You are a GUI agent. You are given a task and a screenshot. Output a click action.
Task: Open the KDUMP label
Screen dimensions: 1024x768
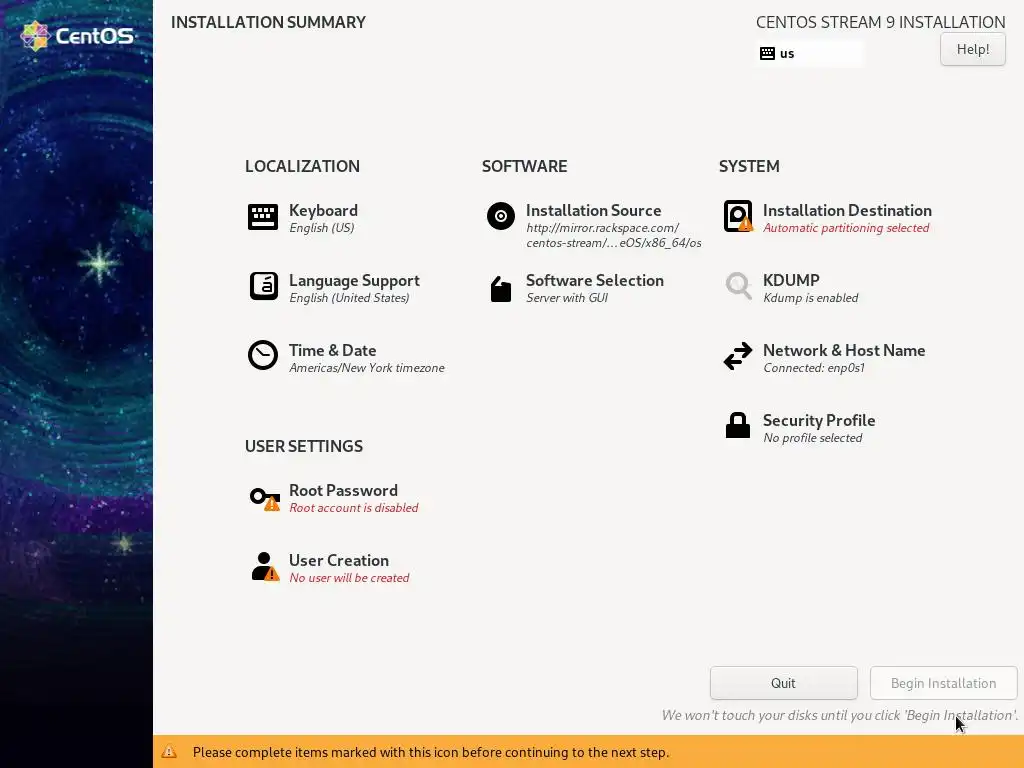[791, 280]
